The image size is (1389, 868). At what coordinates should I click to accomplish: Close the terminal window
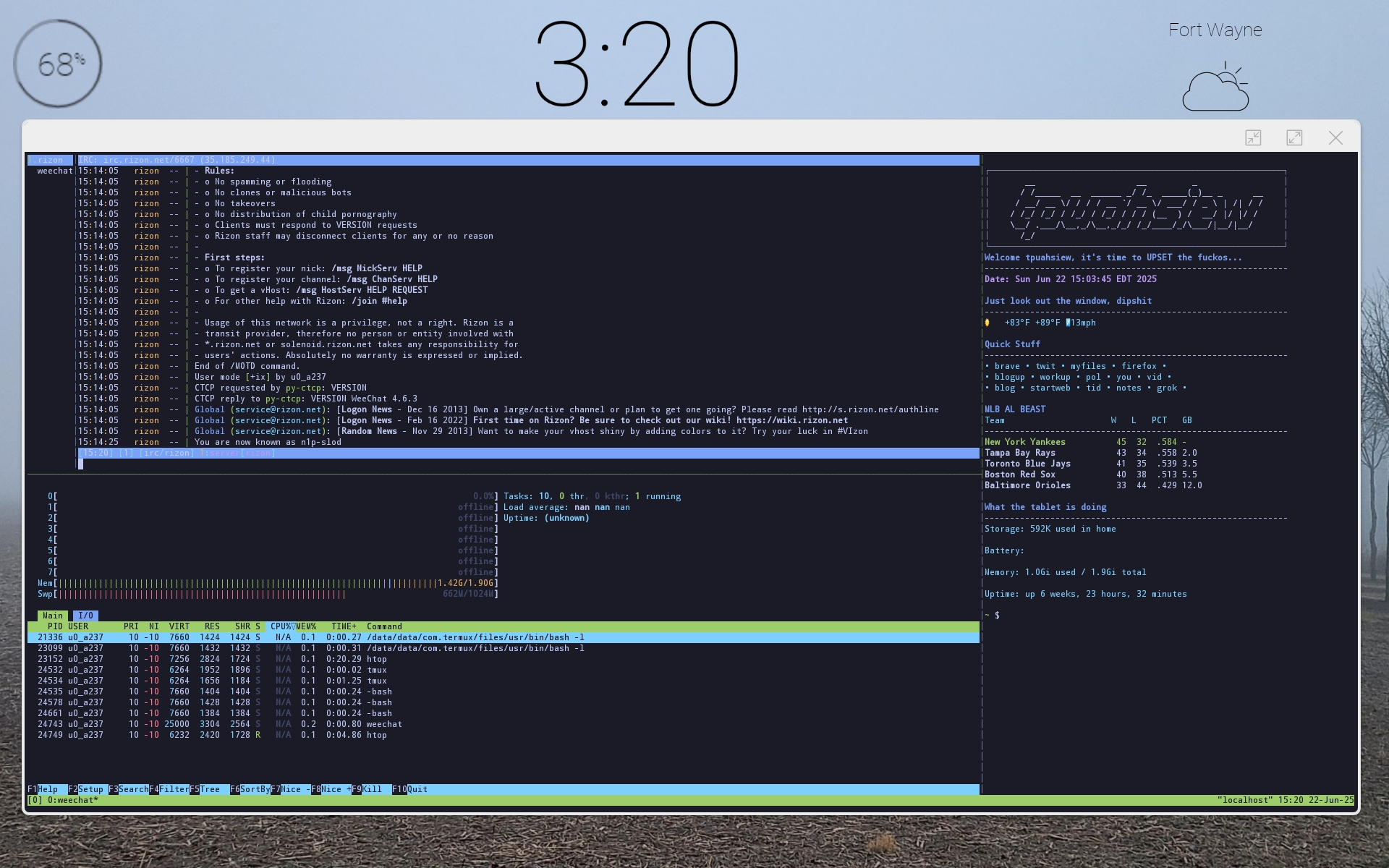point(1335,137)
